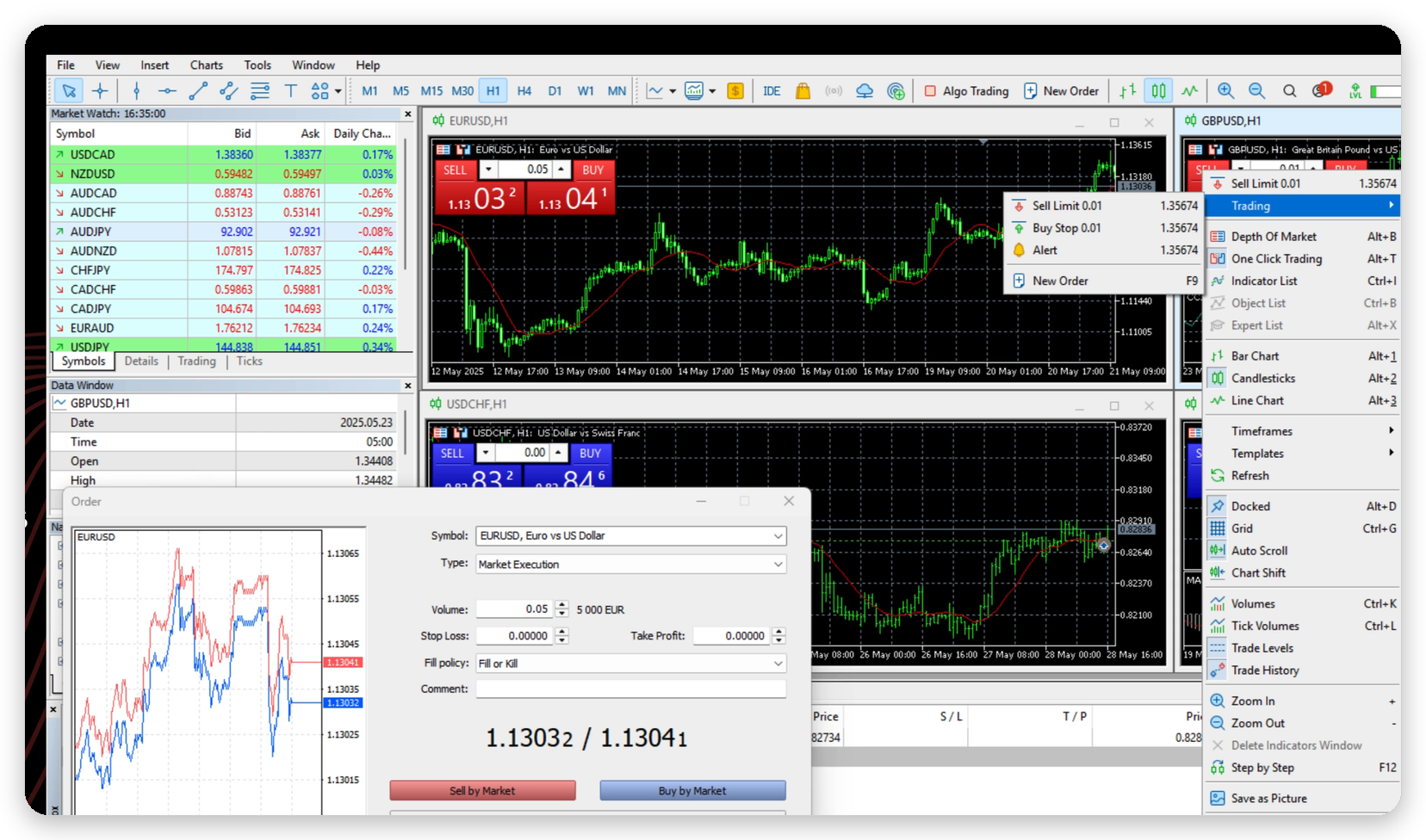This screenshot has height=840, width=1426.
Task: Toggle candlesticks chart mode toolbar button
Action: pos(1159,90)
